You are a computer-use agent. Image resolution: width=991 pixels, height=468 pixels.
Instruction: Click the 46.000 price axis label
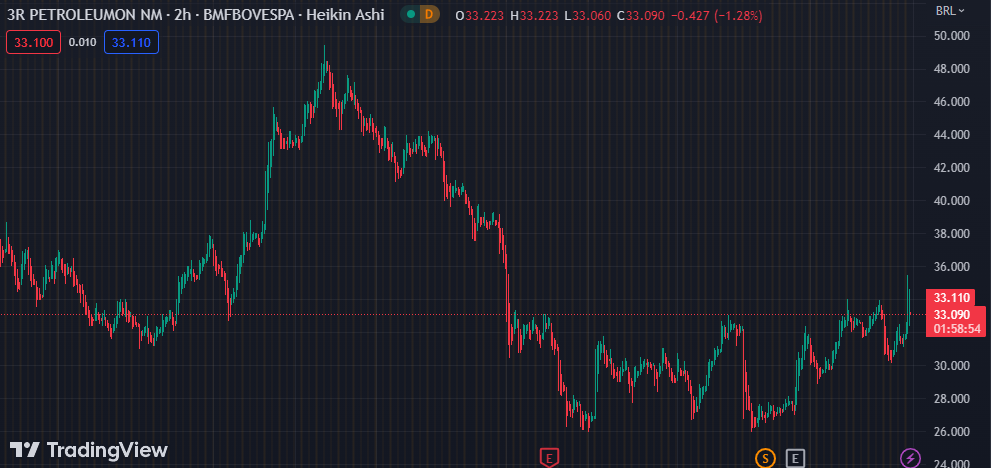coord(952,102)
